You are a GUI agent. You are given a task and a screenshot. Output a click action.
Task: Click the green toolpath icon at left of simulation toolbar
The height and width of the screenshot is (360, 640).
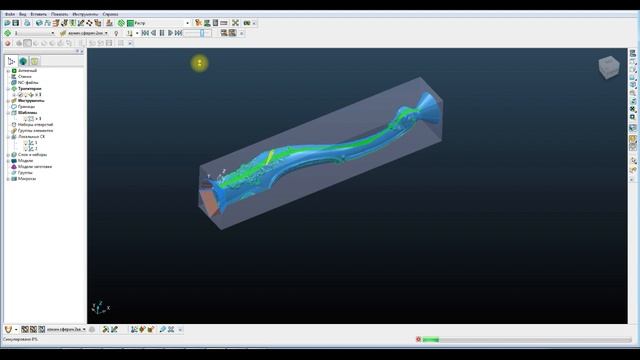pos(7,33)
